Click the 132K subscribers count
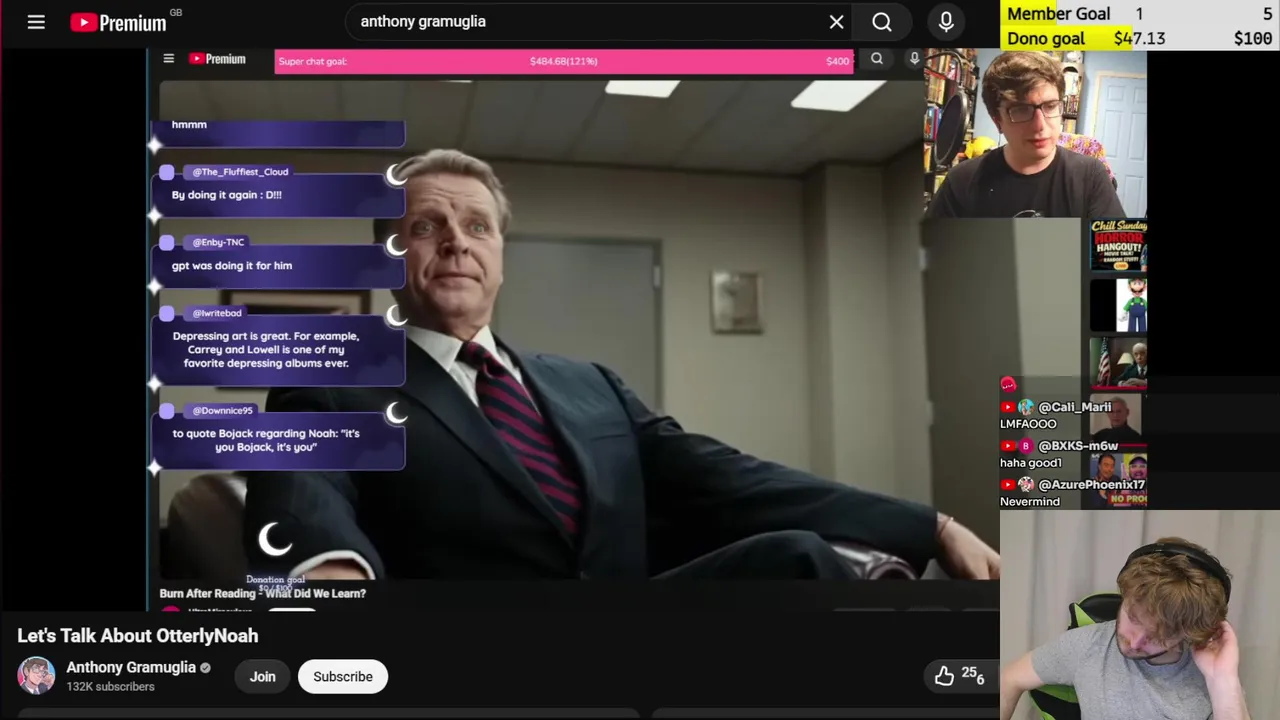 click(x=110, y=687)
